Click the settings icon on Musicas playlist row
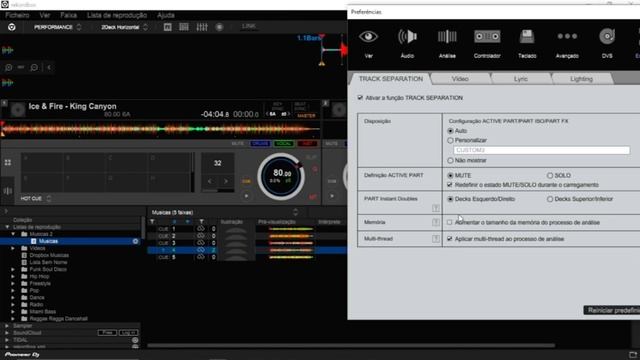 (x=135, y=241)
